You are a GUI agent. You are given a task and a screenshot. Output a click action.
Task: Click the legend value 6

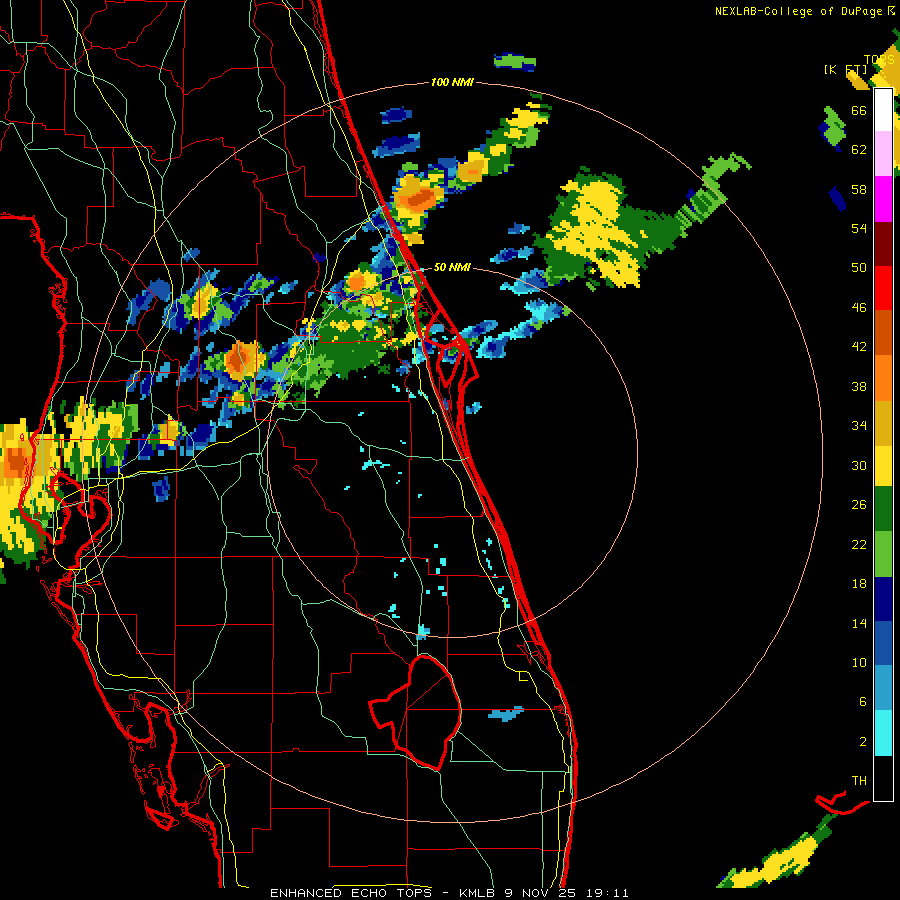[863, 701]
